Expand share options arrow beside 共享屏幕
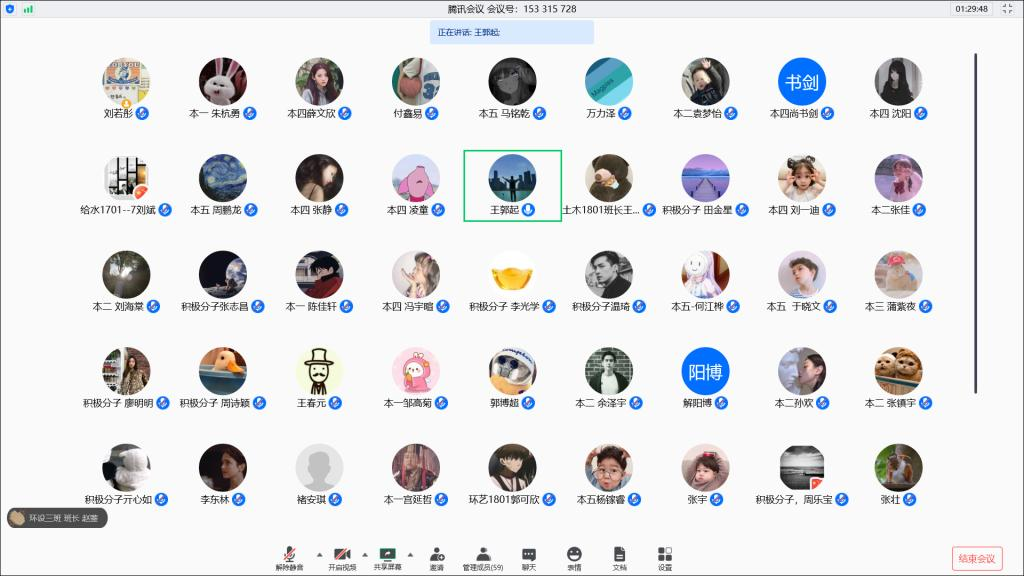Viewport: 1024px width, 576px height. tap(411, 553)
